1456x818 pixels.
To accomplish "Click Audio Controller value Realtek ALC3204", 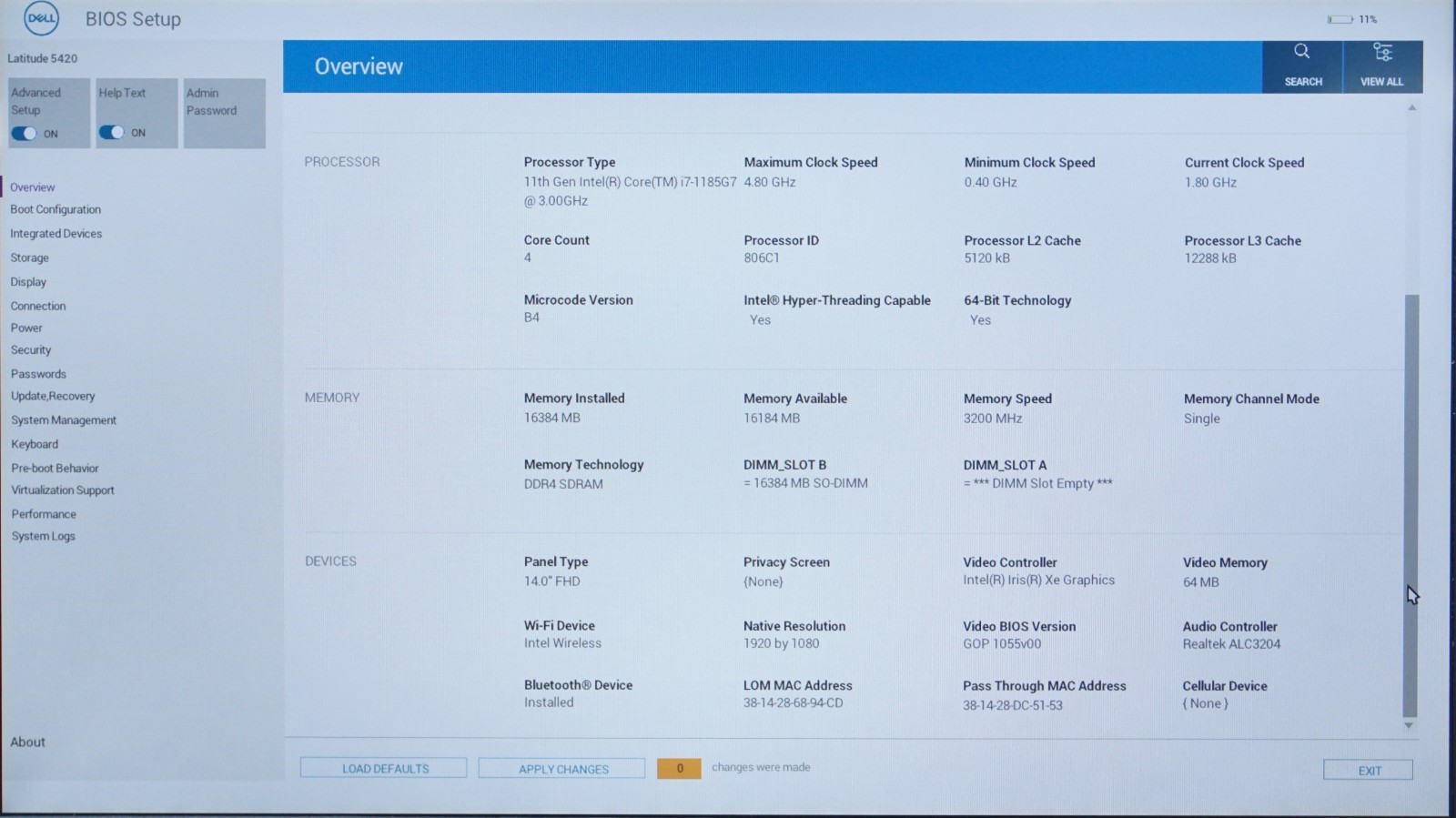I will pyautogui.click(x=1231, y=644).
